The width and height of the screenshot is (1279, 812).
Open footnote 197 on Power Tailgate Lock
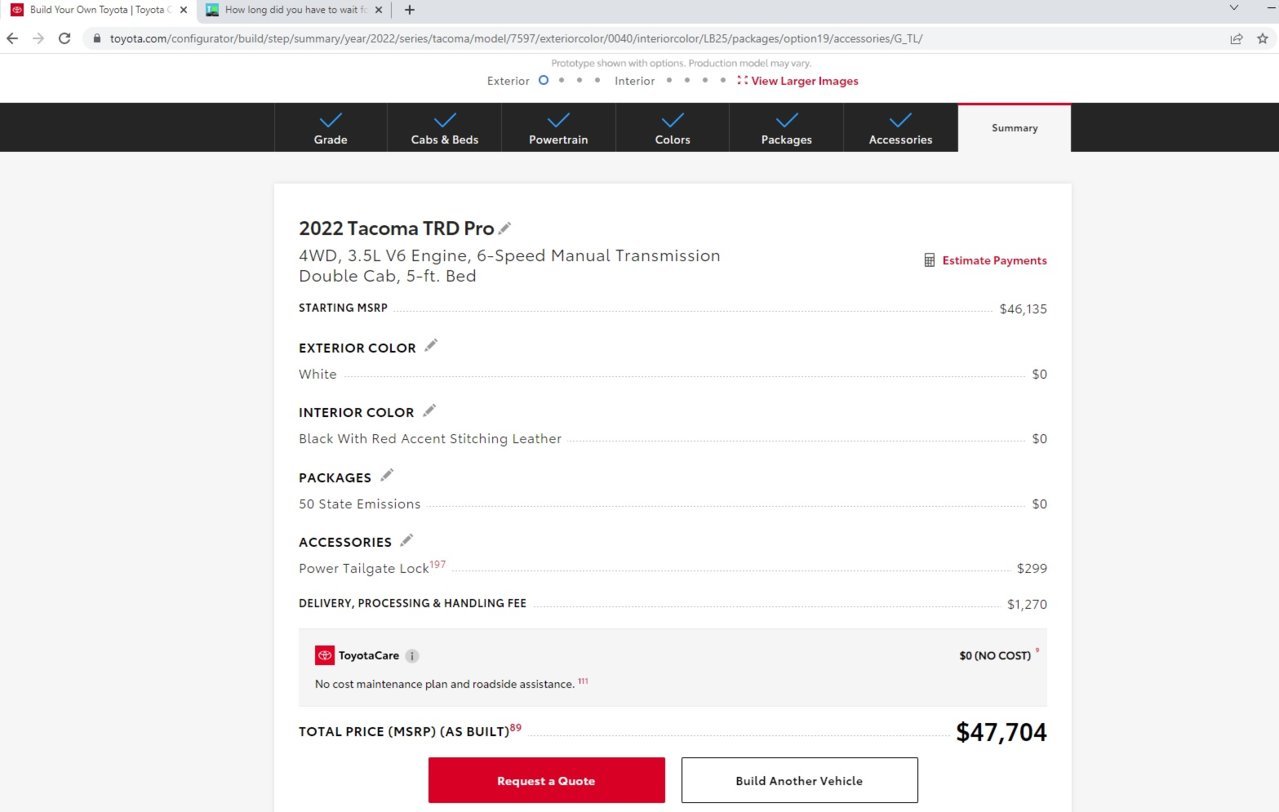coord(438,564)
